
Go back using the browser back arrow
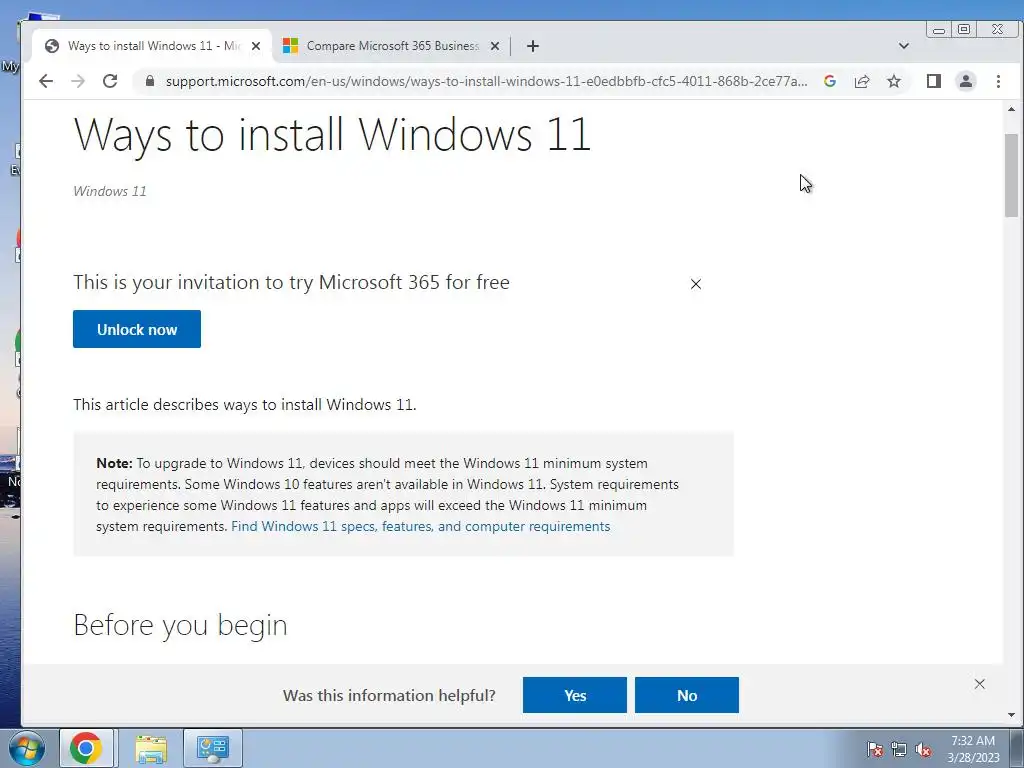46,81
